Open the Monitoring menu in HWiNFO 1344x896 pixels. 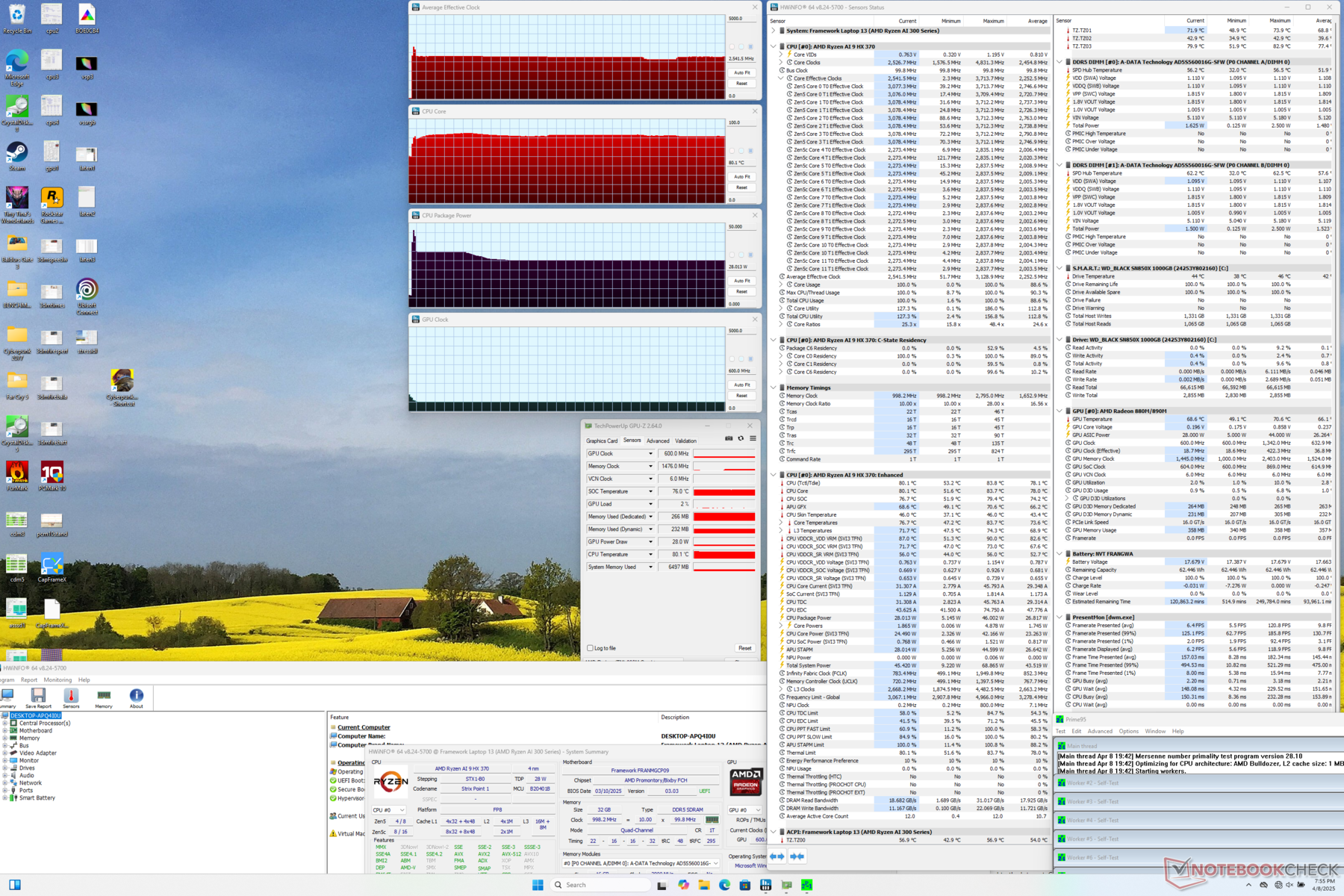(57, 680)
